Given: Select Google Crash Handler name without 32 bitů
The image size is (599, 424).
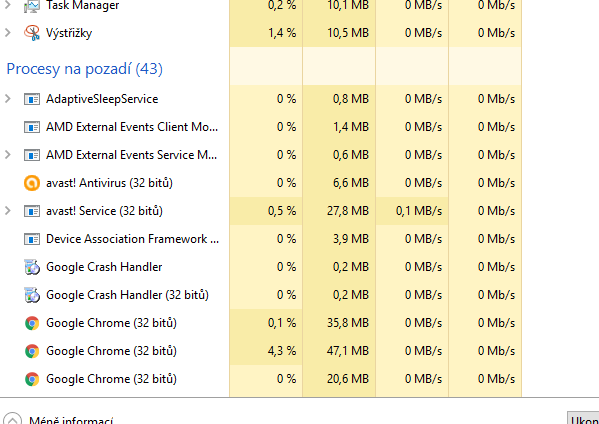Looking at the screenshot, I should point(104,267).
